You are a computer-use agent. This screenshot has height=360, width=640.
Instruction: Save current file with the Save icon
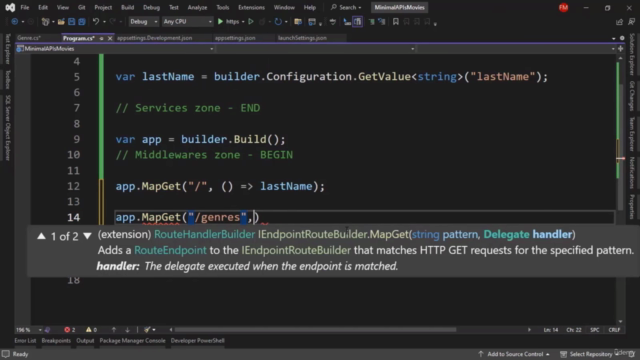pyautogui.click(x=71, y=22)
